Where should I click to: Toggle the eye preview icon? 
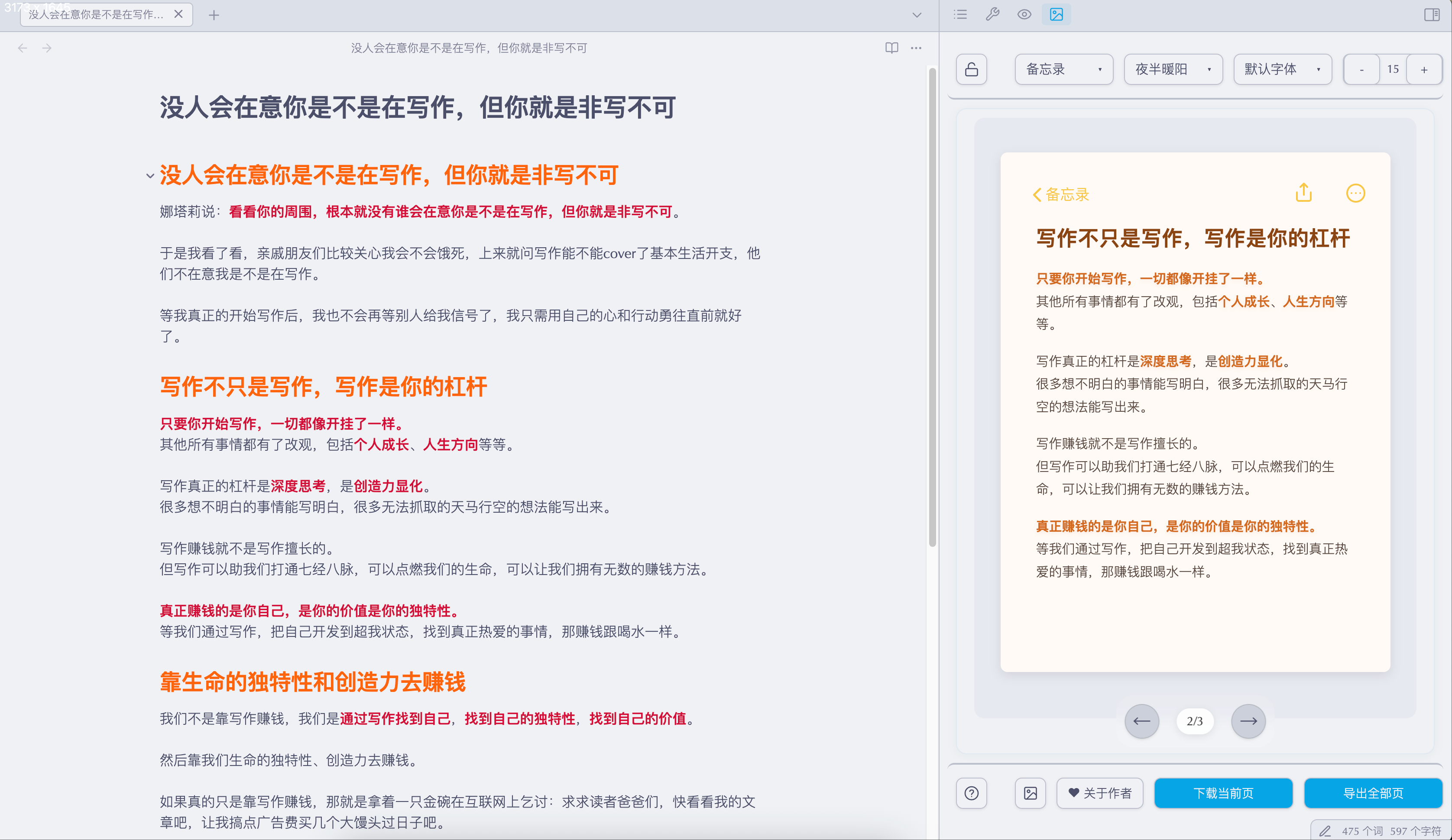(x=1024, y=14)
